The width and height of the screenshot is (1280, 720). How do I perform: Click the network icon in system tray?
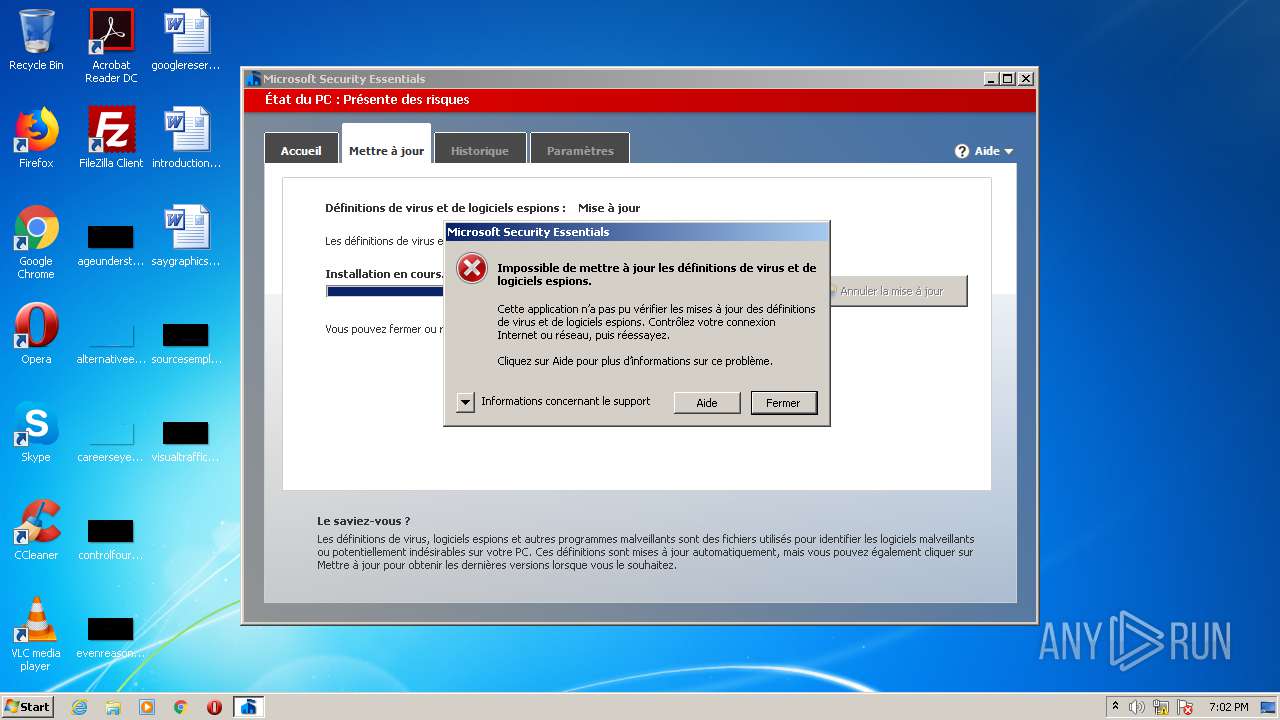pyautogui.click(x=1161, y=707)
